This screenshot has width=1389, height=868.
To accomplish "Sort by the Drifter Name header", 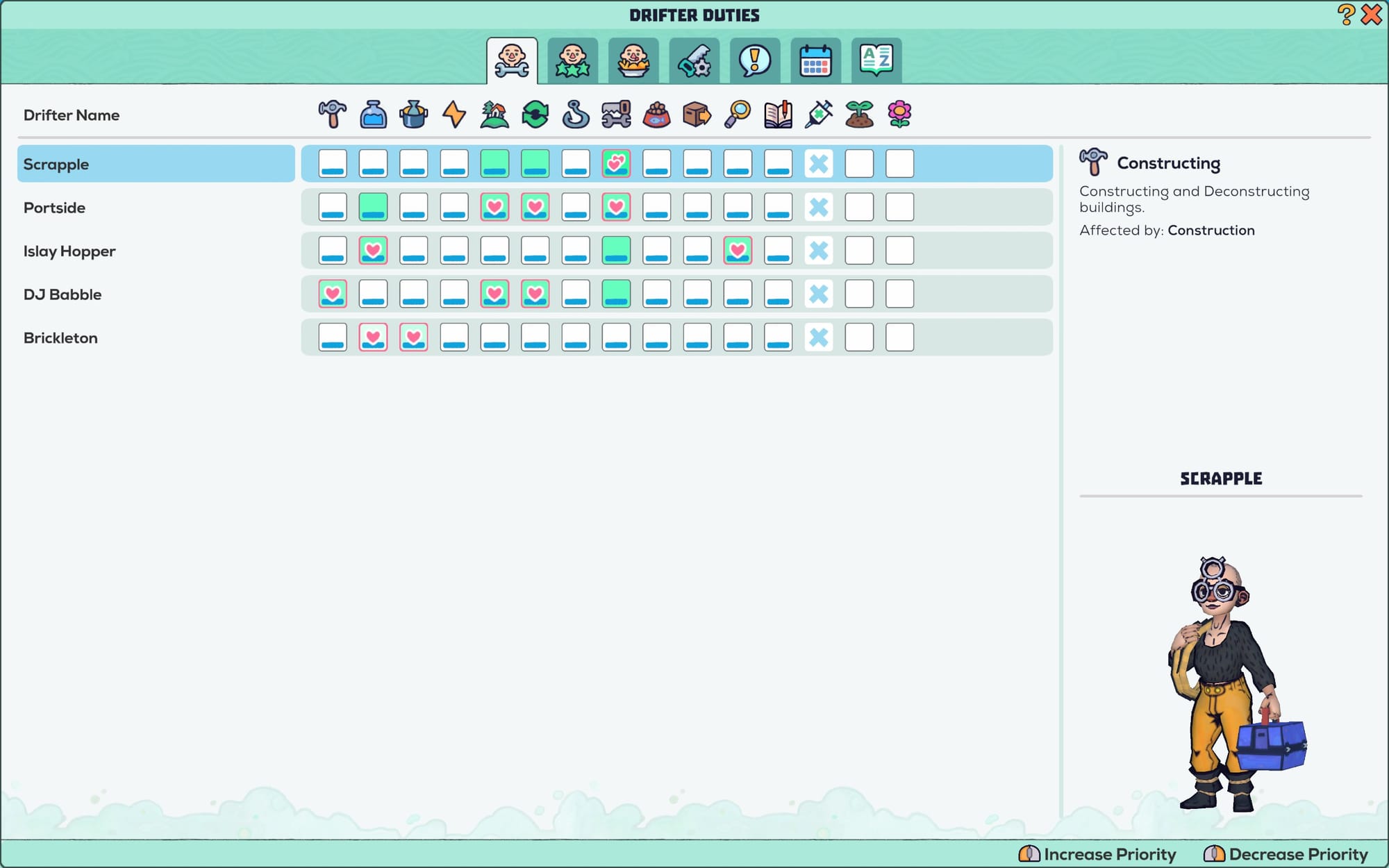I will click(72, 115).
